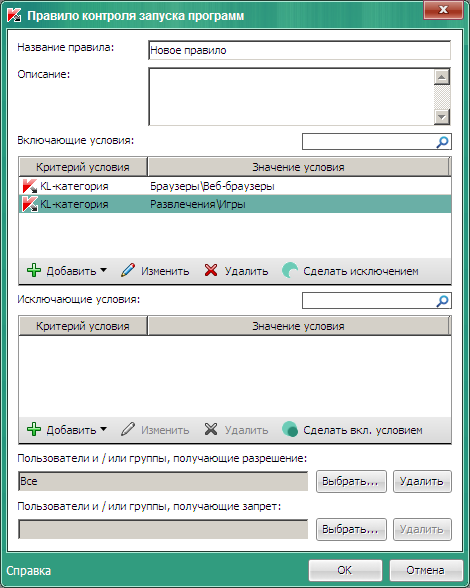Click KL-category icon in Браузеры\Веб-браузеры row
Screen dimensions: 470x588
pos(30,186)
